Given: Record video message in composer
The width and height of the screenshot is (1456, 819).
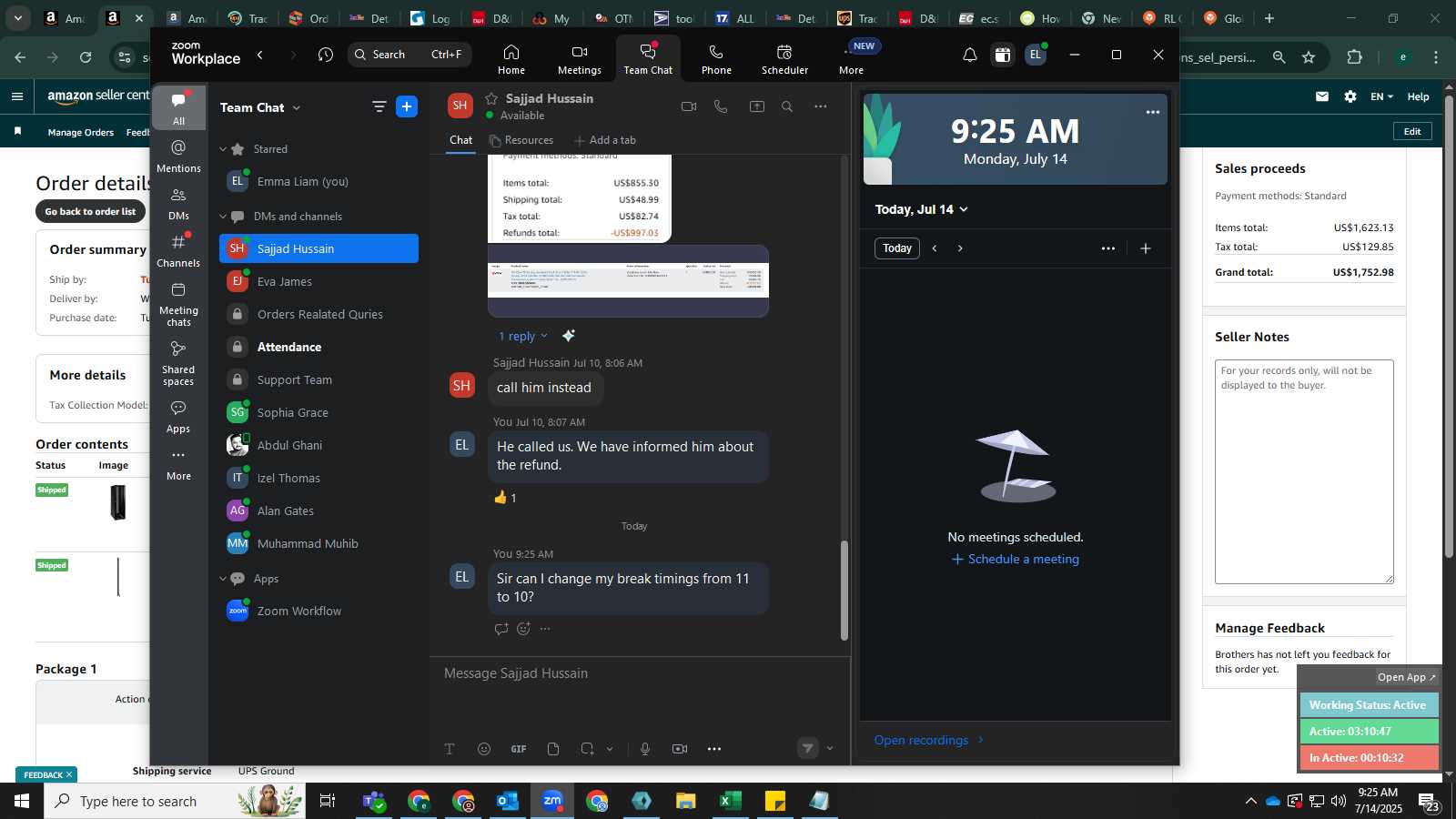Looking at the screenshot, I should [680, 749].
